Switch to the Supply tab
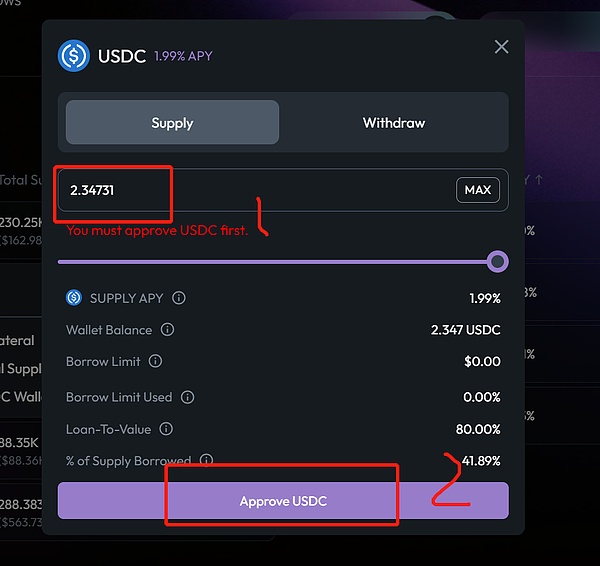 [172, 123]
